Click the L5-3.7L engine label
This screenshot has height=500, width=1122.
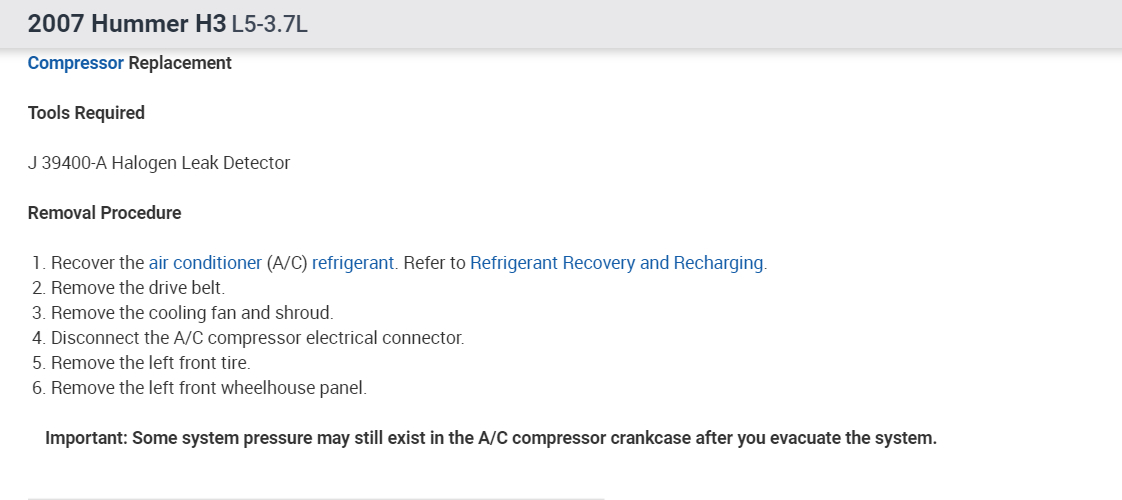pos(269,24)
